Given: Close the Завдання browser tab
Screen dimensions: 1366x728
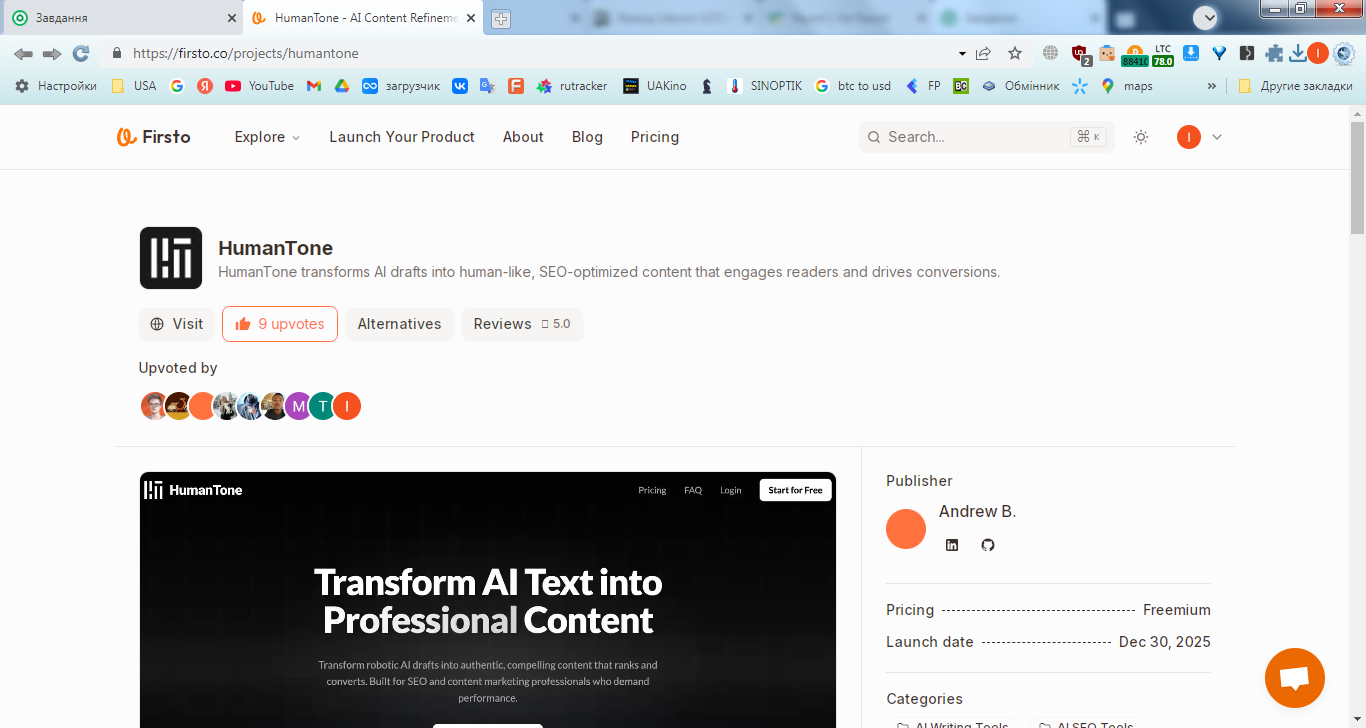Looking at the screenshot, I should click(x=232, y=18).
